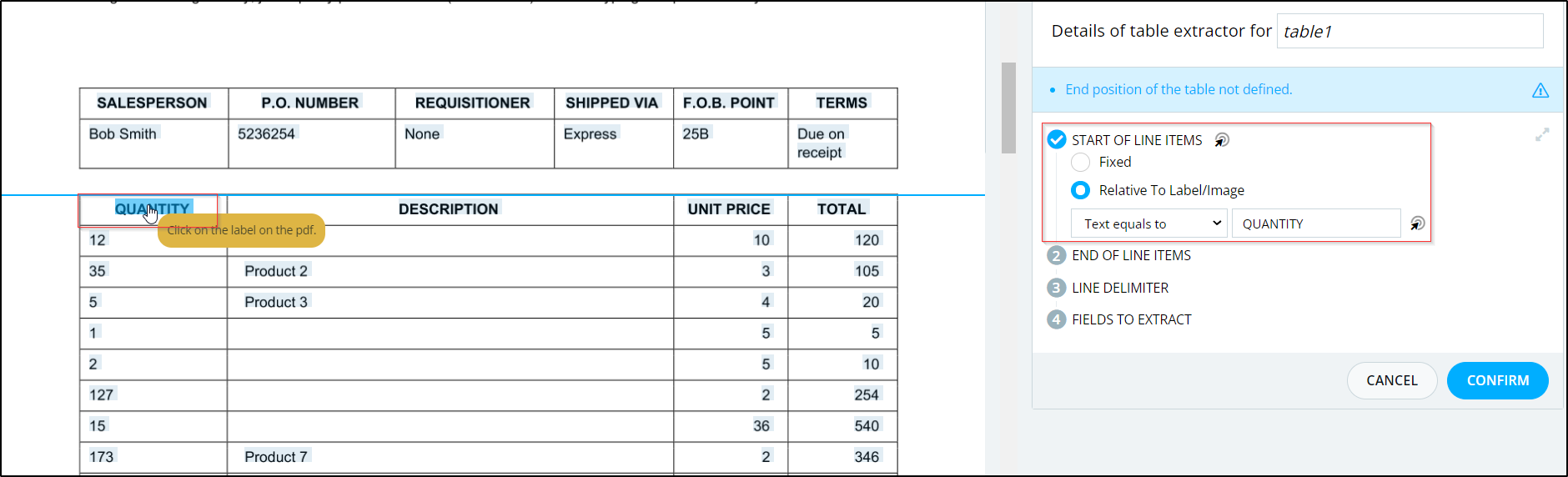The image size is (1568, 477).
Task: Open the START OF LINE ITEMS step header
Action: click(1137, 140)
